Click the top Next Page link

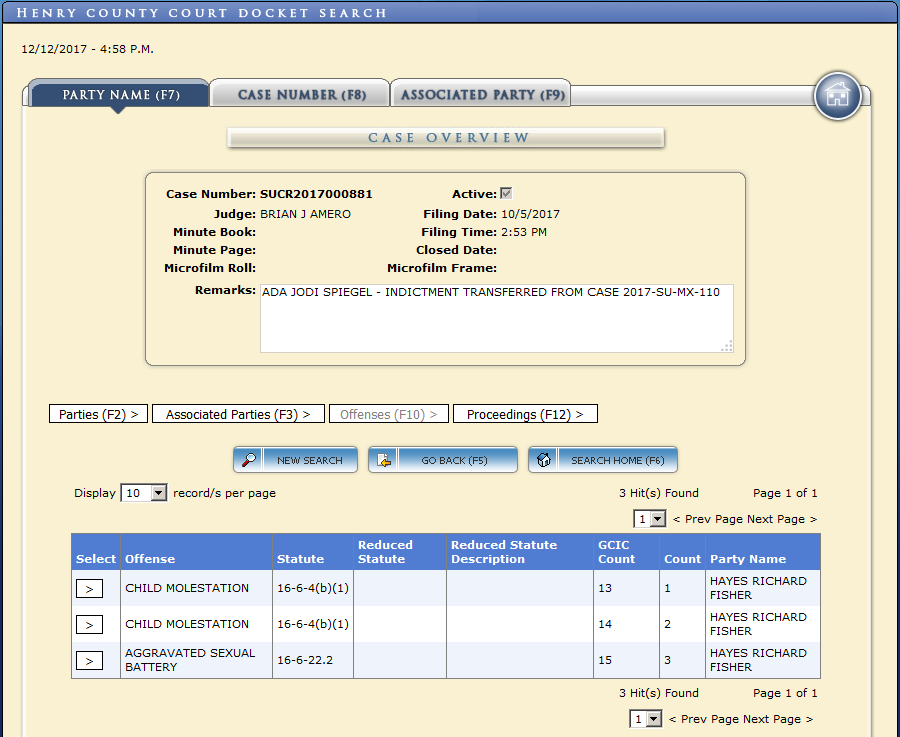[x=781, y=519]
